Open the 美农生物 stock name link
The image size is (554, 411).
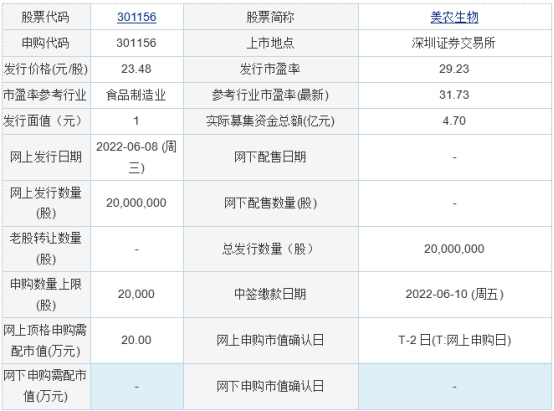click(454, 17)
